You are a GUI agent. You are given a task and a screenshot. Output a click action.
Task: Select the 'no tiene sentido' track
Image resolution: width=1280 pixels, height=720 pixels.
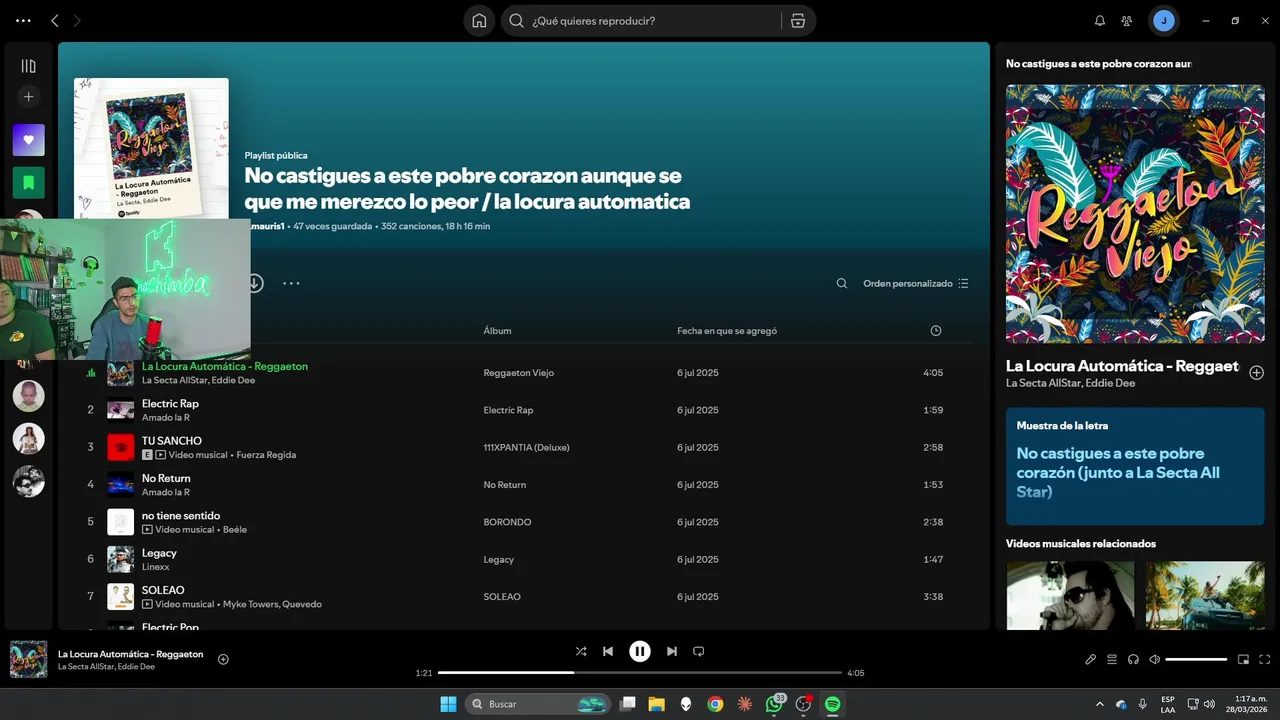181,516
